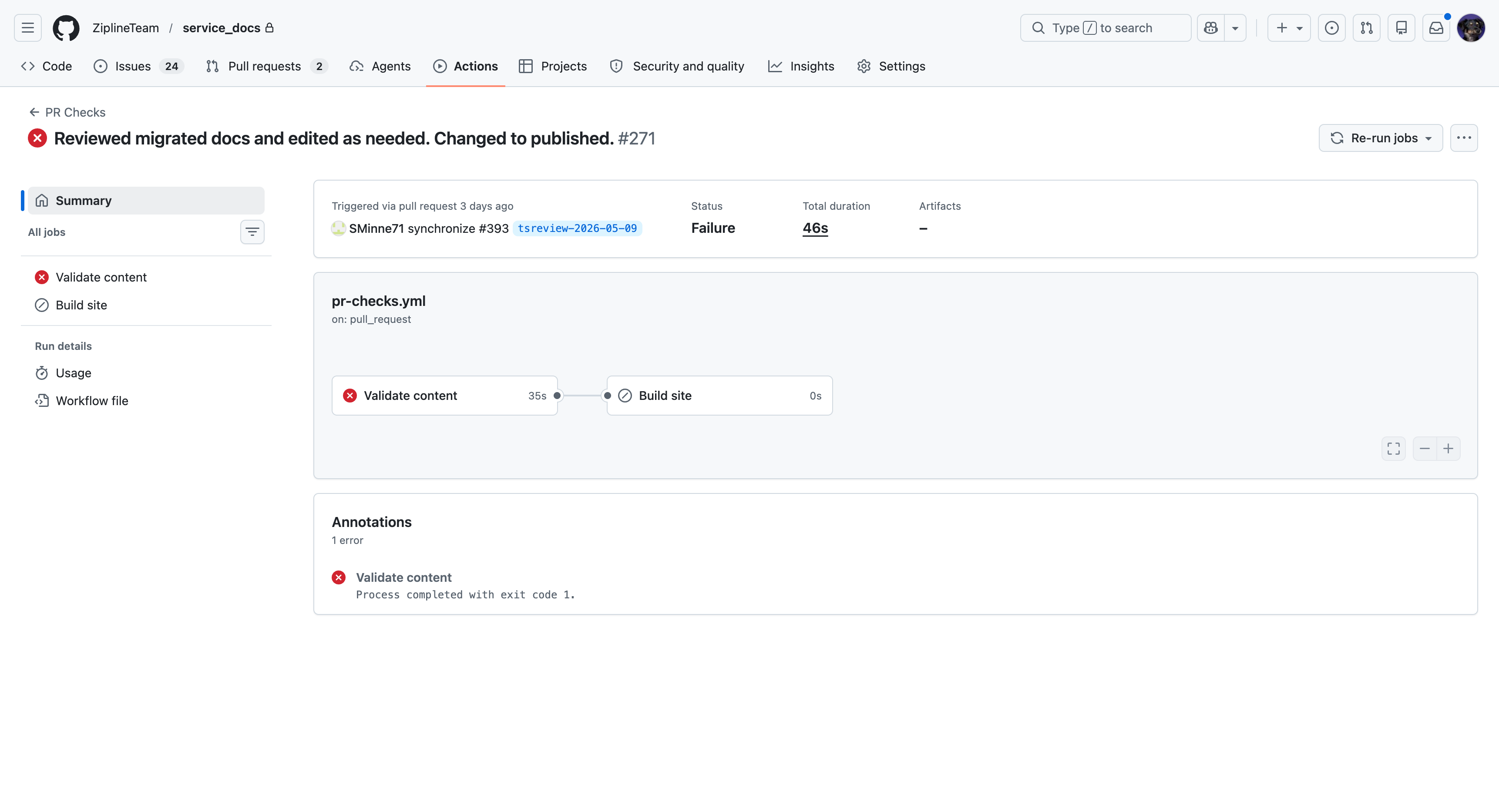Open Usage under Run details
The image size is (1499, 812).
145,373
